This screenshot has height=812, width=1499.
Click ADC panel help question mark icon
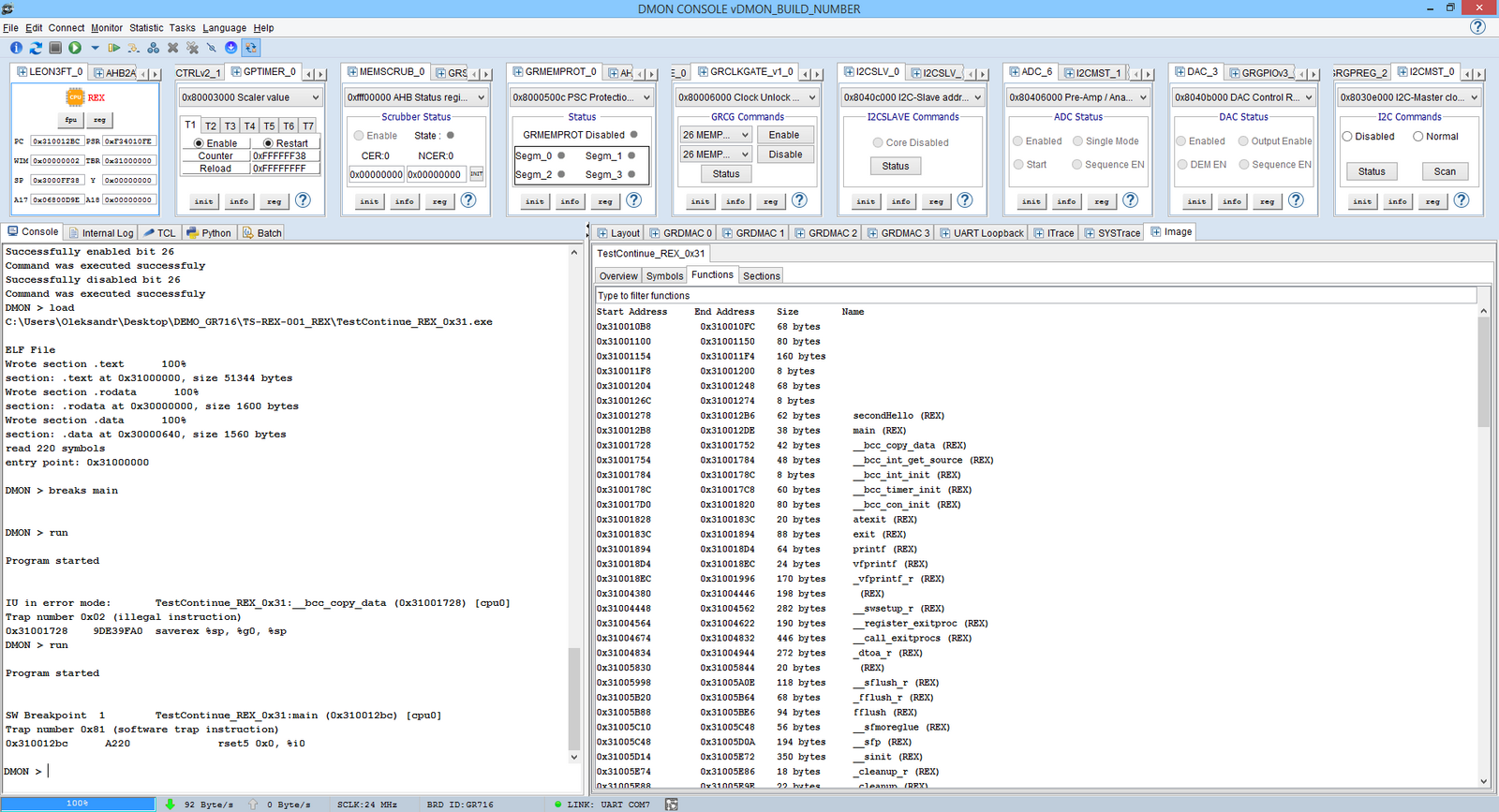1131,200
